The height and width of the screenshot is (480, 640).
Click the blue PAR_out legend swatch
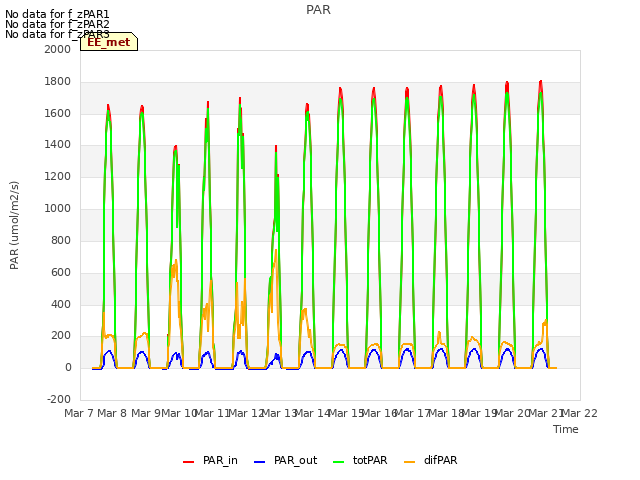(x=260, y=462)
